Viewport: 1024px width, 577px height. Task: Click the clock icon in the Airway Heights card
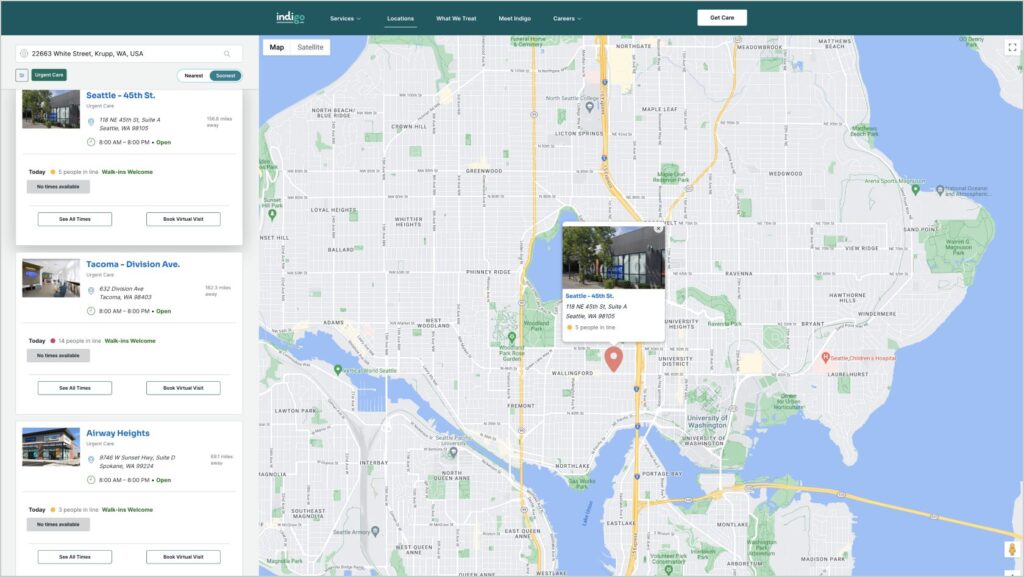[x=91, y=480]
